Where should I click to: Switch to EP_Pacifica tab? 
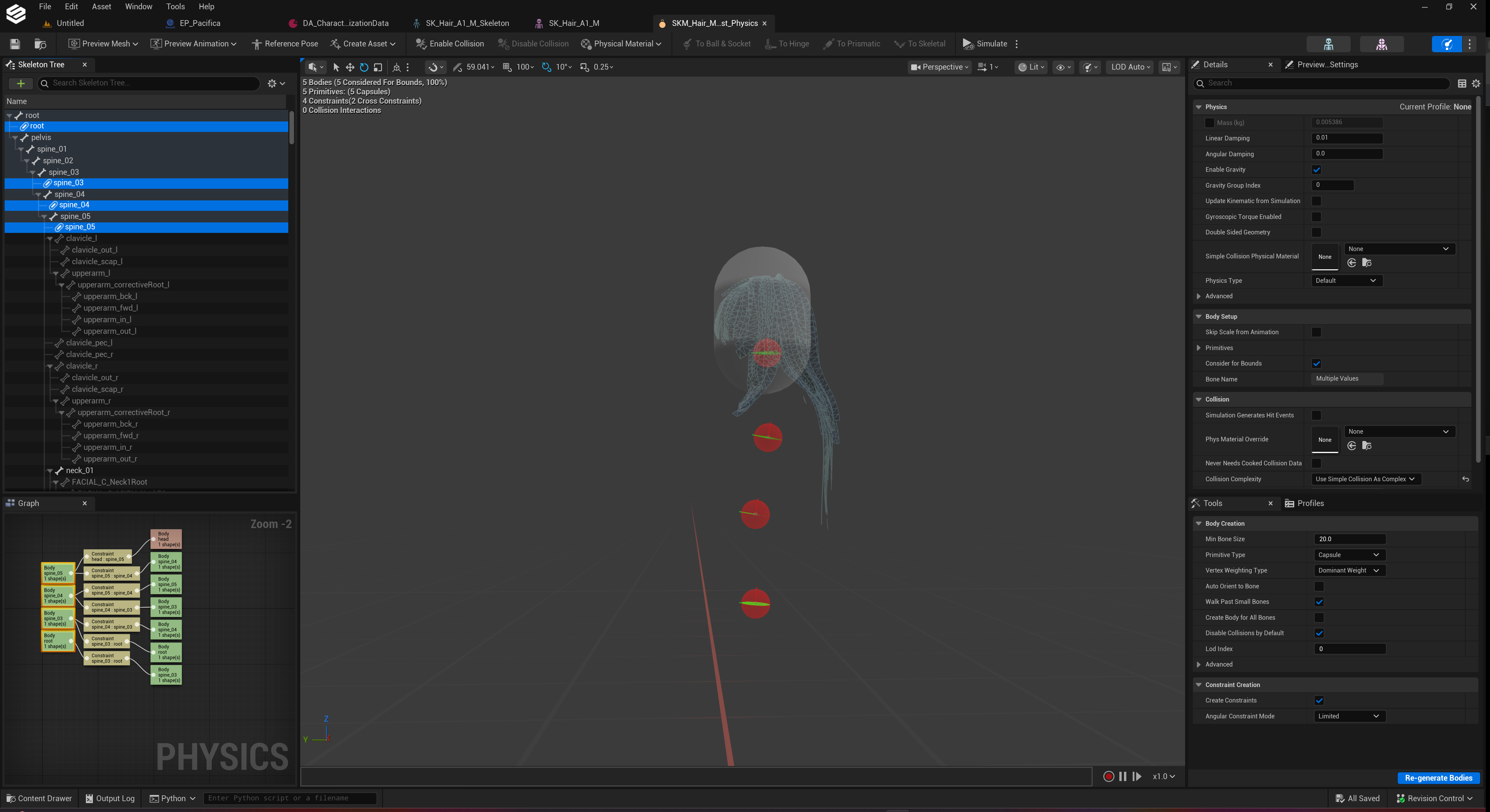(194, 23)
